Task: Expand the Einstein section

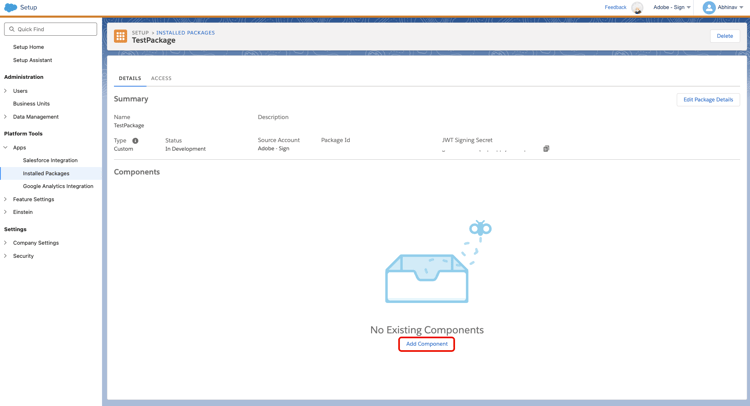Action: 5,212
